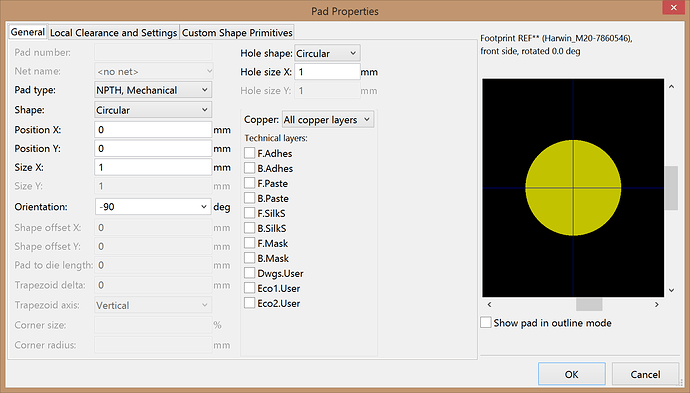The width and height of the screenshot is (690, 393).
Task: Expand the Orientation dropdown
Action: (153, 207)
